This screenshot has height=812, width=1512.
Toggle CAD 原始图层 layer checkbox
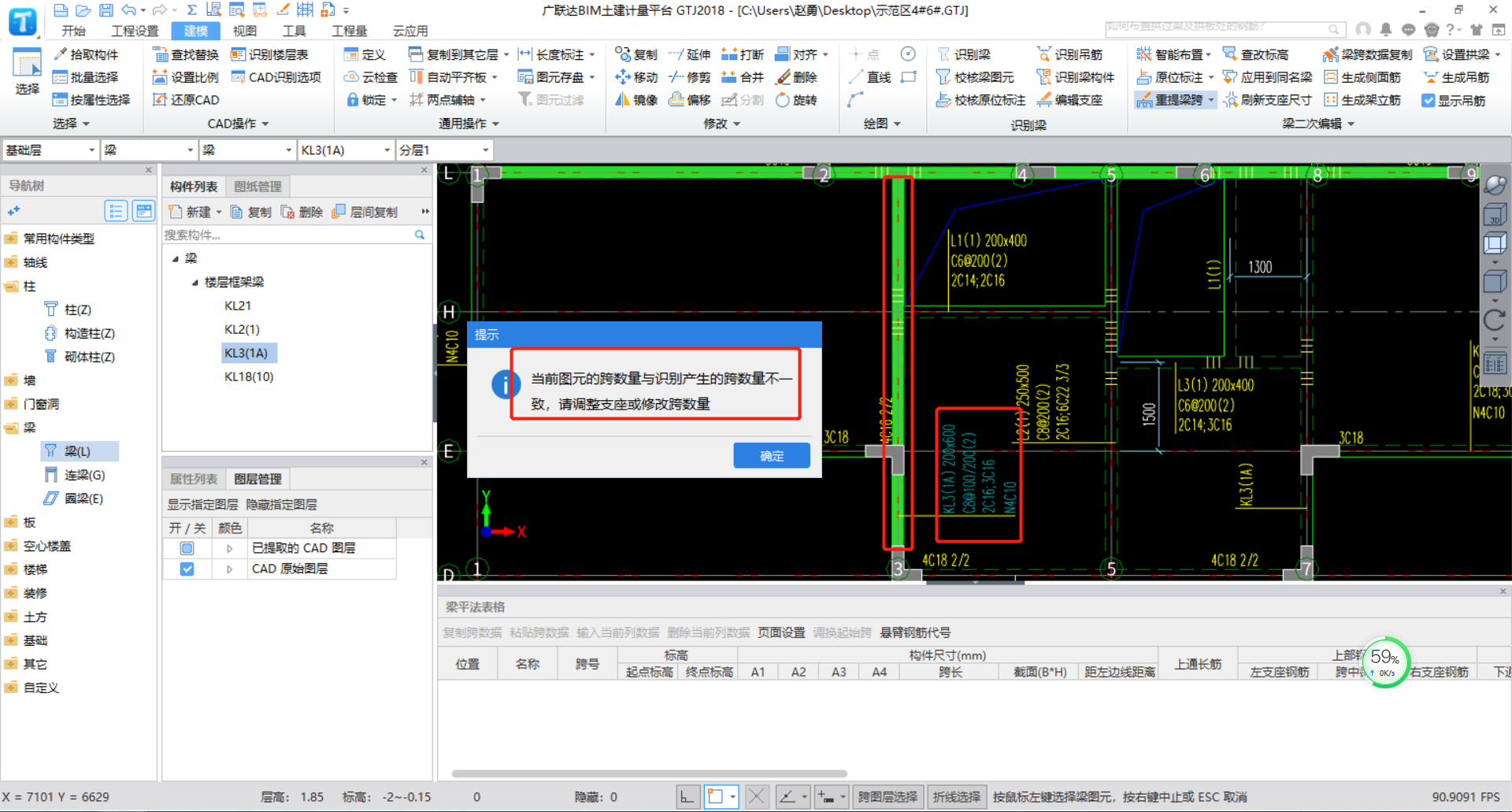click(x=187, y=569)
